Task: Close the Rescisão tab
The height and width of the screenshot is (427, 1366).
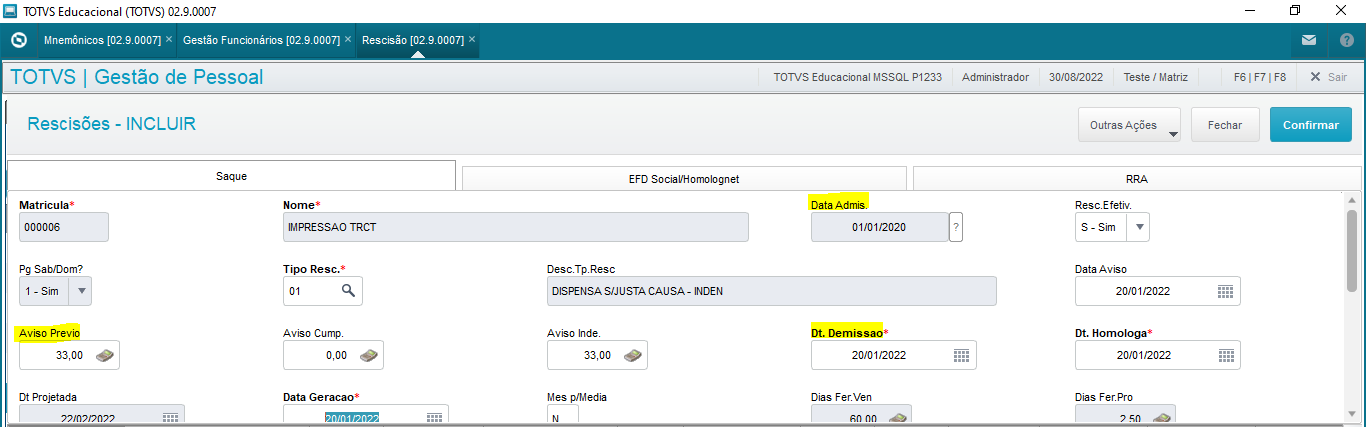Action: [471, 40]
